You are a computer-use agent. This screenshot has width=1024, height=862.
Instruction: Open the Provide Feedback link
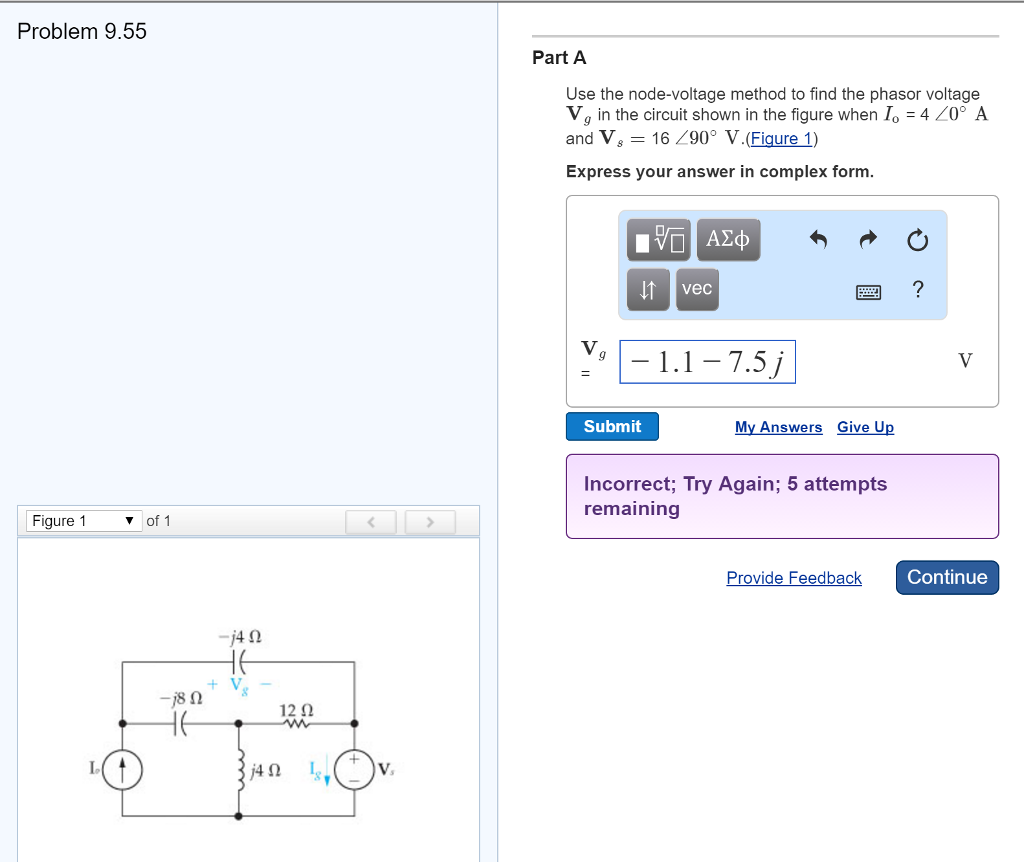tap(794, 578)
